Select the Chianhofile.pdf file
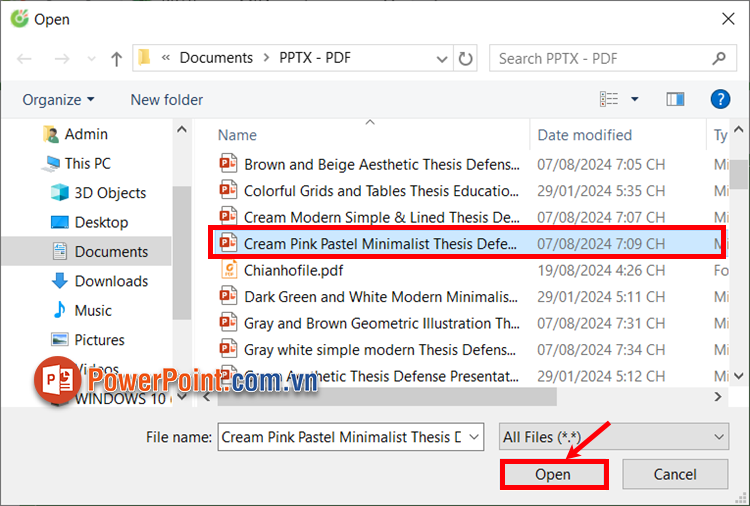 (293, 270)
